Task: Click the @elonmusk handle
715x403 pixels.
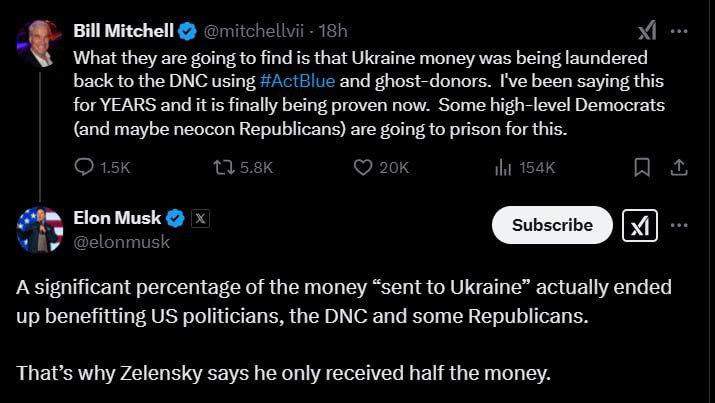Action: coord(122,242)
